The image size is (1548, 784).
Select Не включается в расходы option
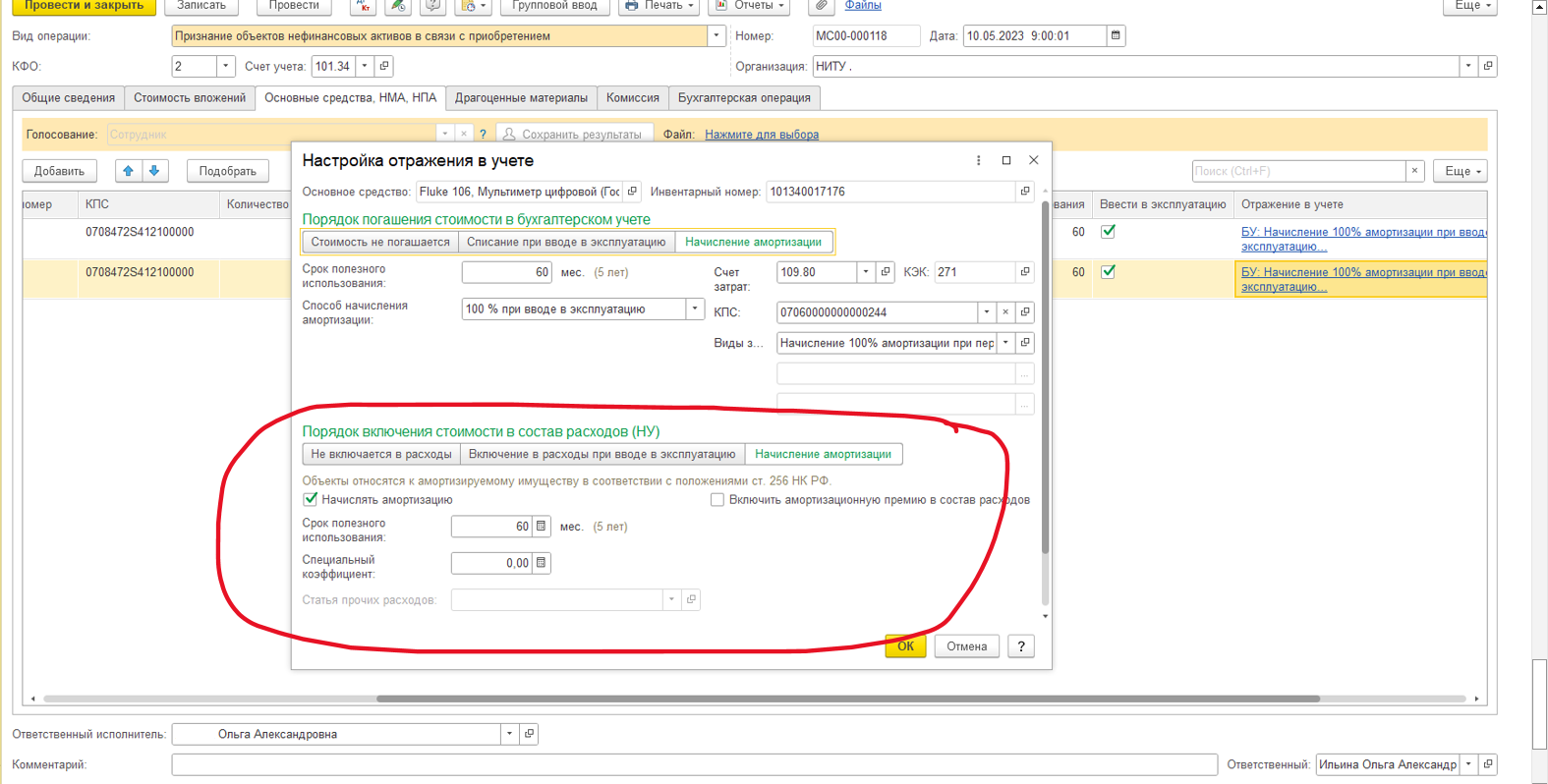(381, 454)
